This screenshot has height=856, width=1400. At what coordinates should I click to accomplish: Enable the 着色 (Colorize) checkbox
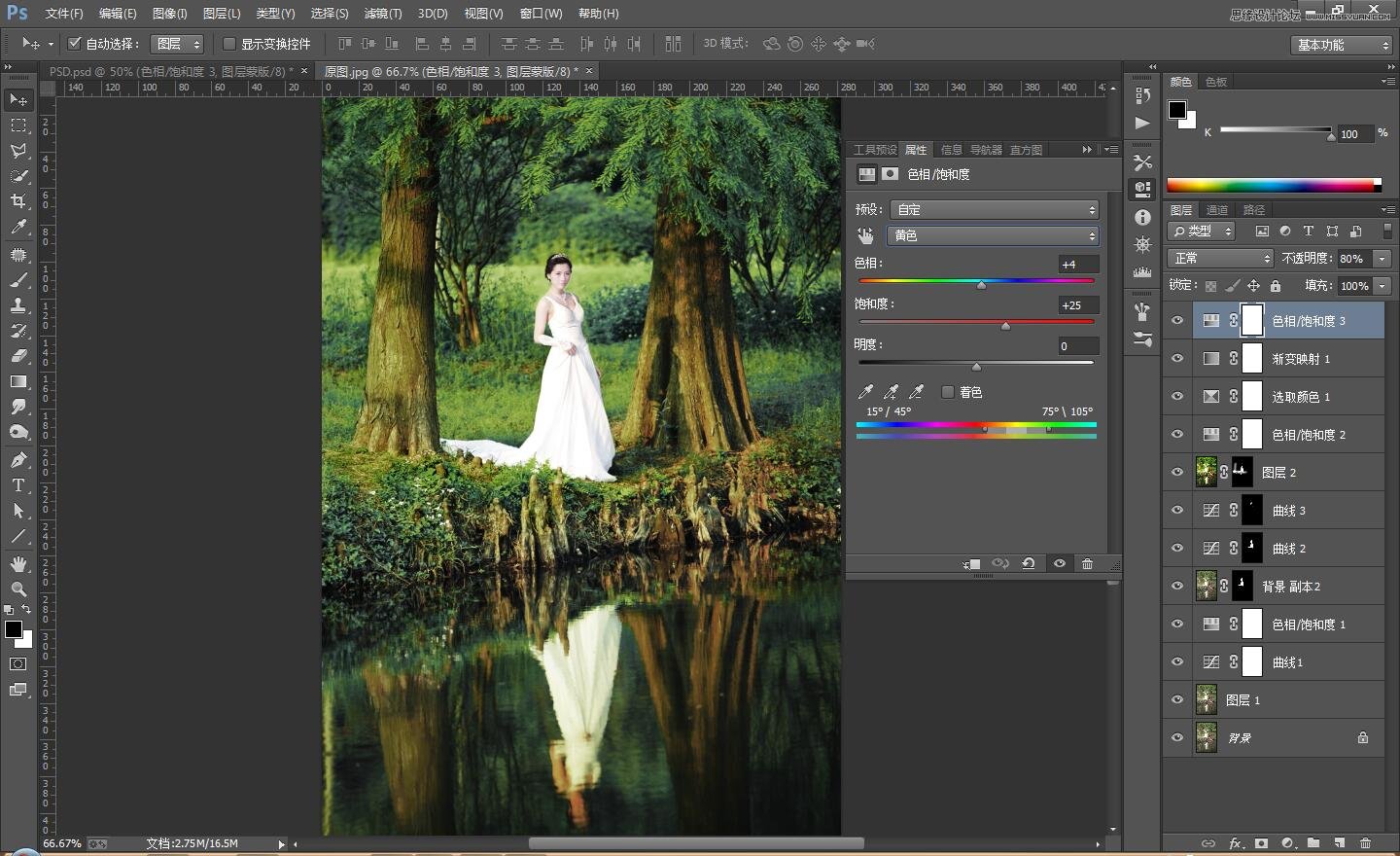click(x=948, y=392)
